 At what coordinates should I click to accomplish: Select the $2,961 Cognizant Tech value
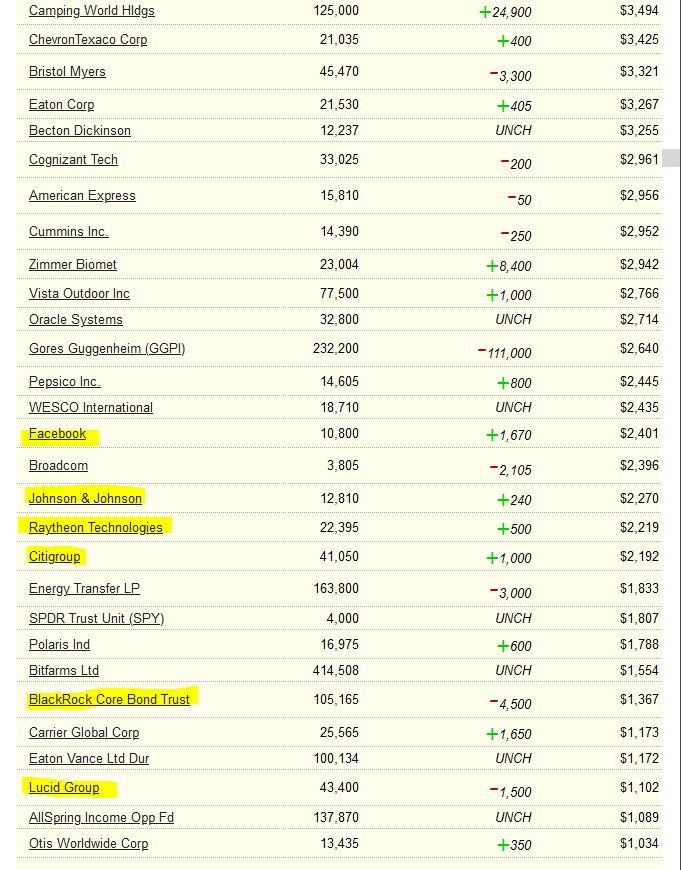tap(639, 159)
